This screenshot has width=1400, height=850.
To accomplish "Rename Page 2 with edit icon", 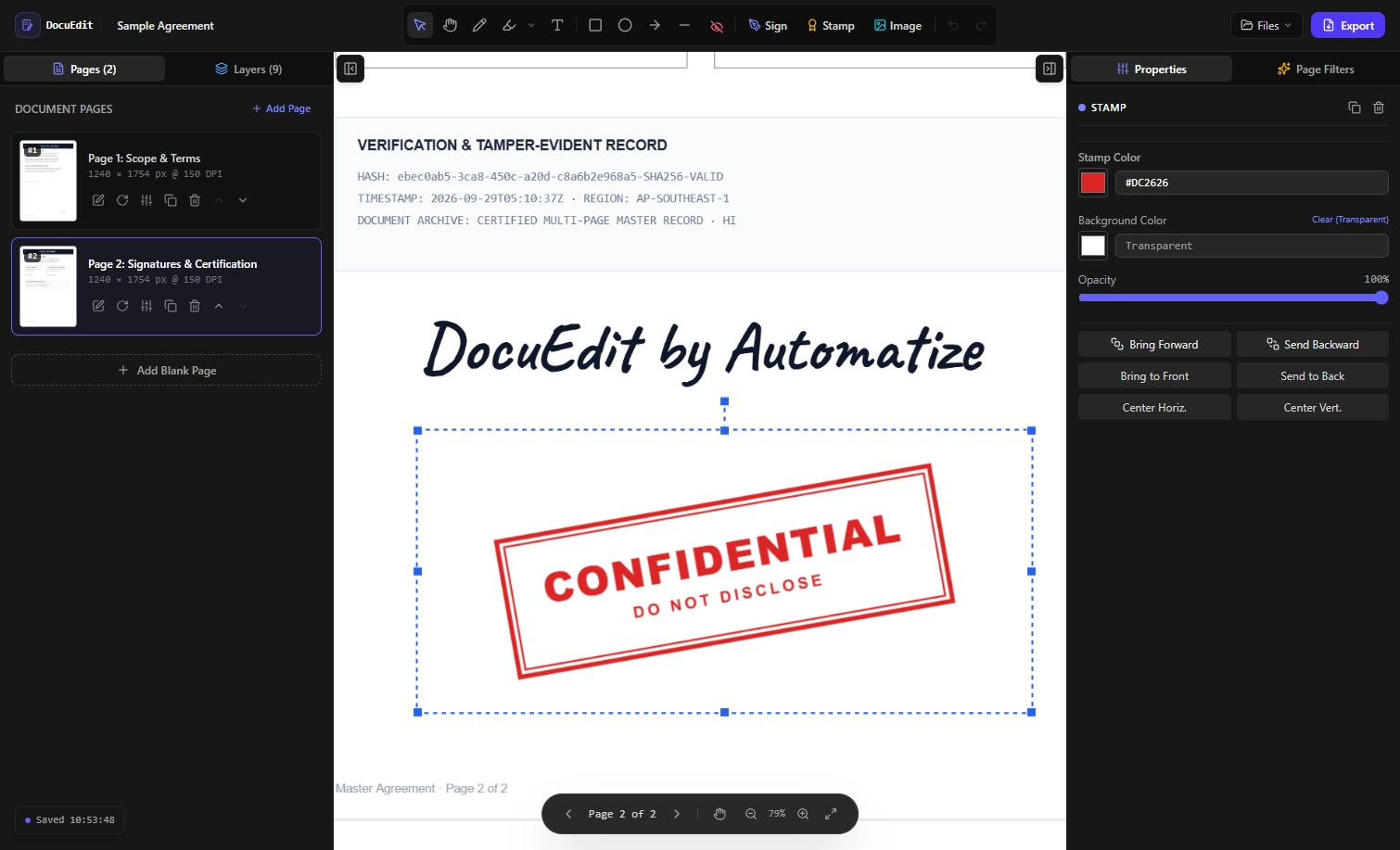I will [98, 306].
